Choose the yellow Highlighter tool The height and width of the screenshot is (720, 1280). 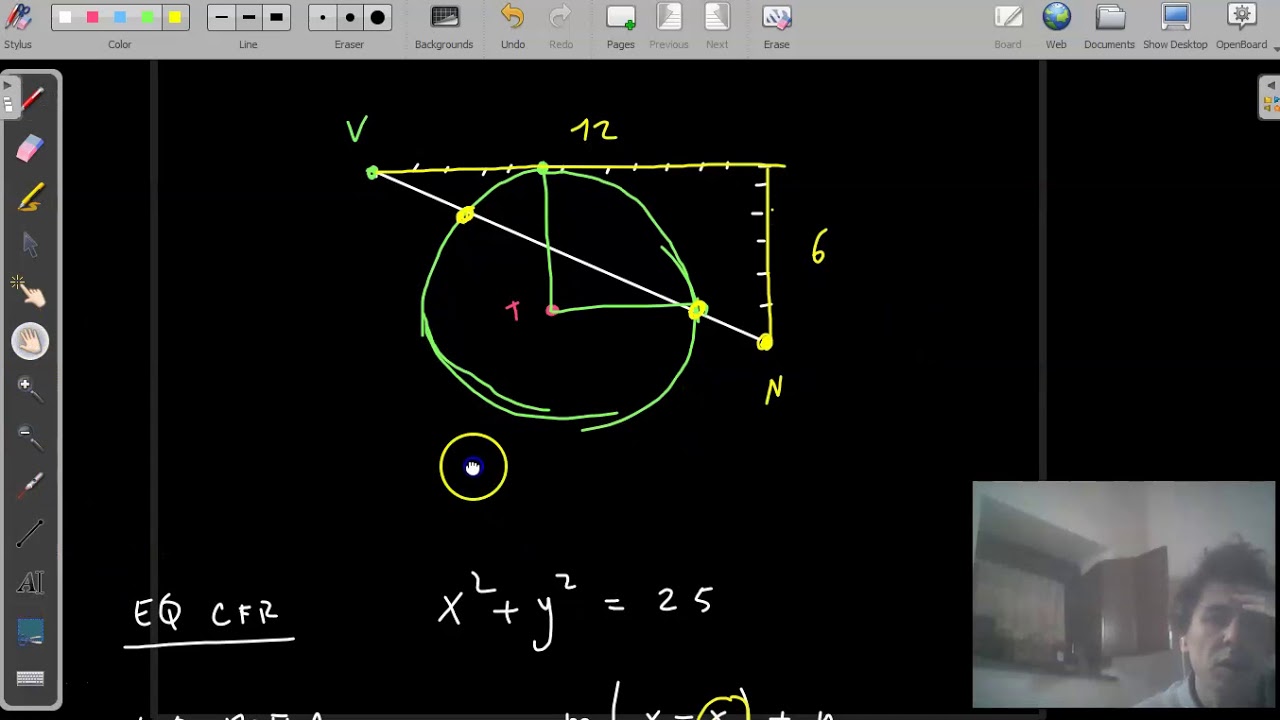[30, 197]
